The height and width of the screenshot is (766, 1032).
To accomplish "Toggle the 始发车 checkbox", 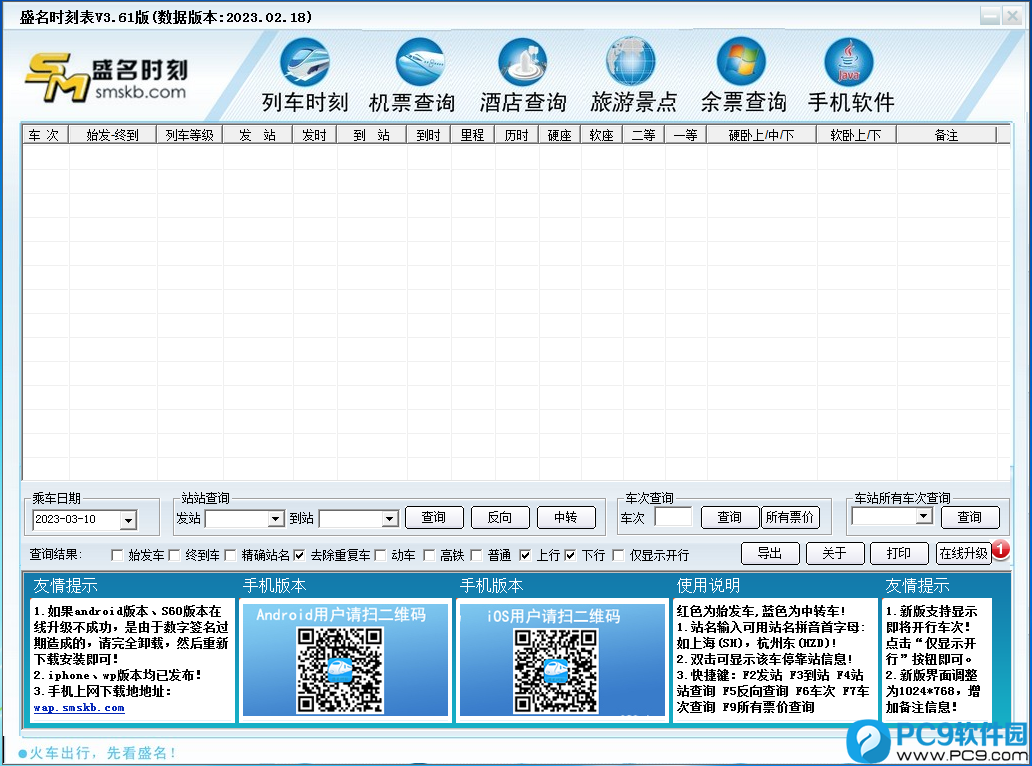I will [117, 555].
